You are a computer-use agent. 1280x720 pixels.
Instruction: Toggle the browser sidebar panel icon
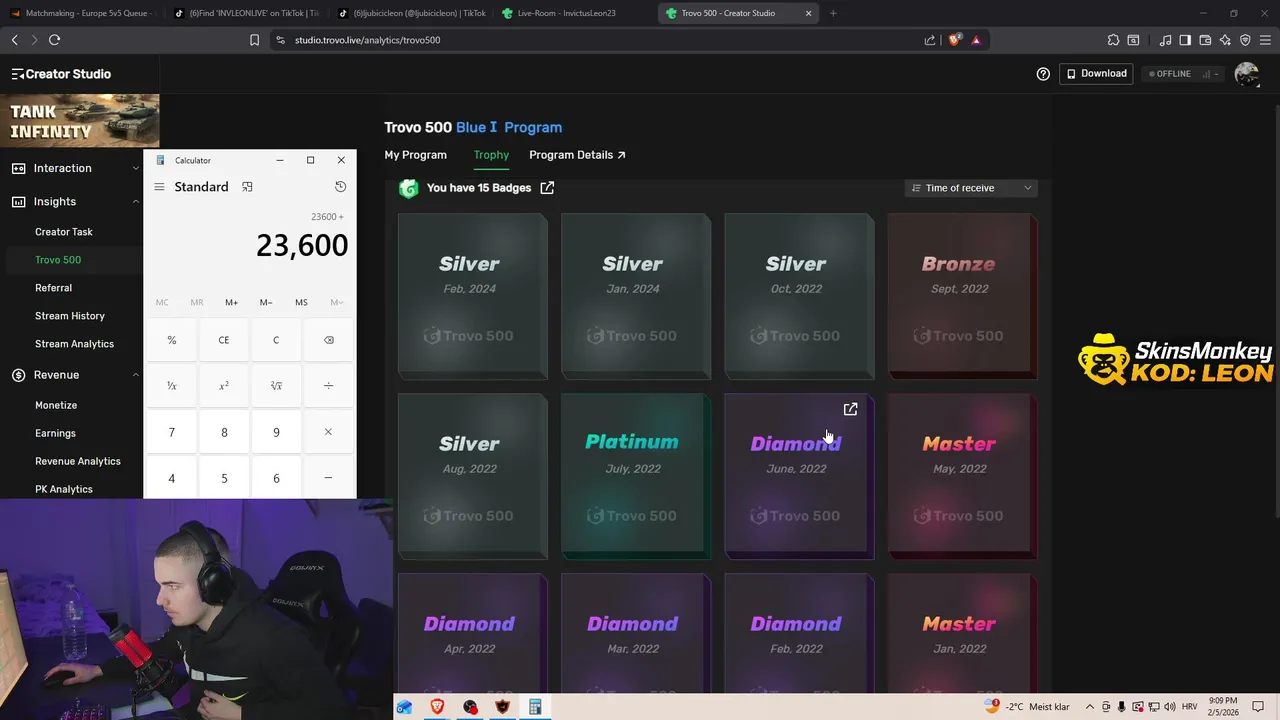tap(1185, 40)
